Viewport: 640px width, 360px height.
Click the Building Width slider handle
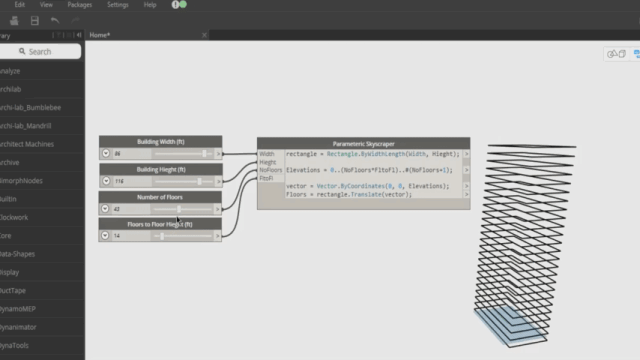(x=204, y=153)
